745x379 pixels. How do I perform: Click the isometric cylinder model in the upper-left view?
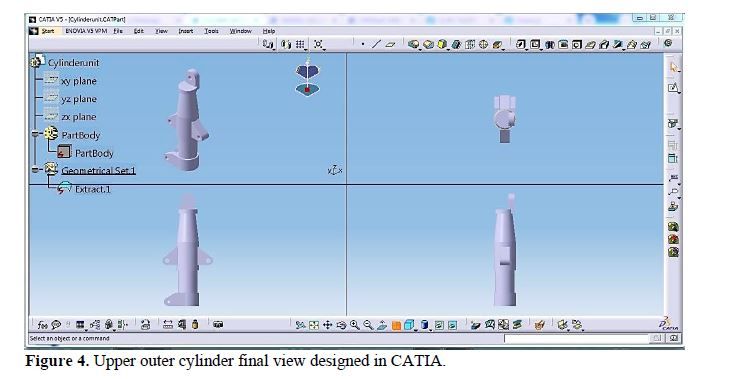coord(188,120)
